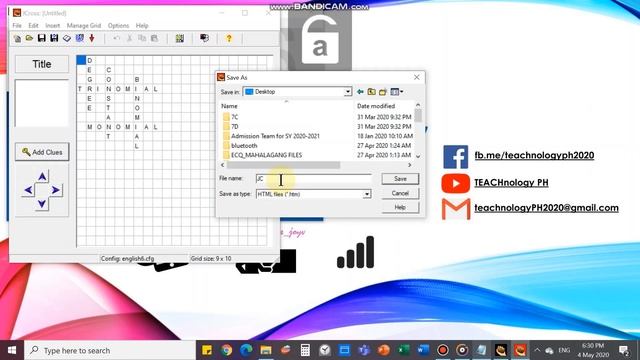Select the blue highlighted top-left grid cell

[x=81, y=60]
